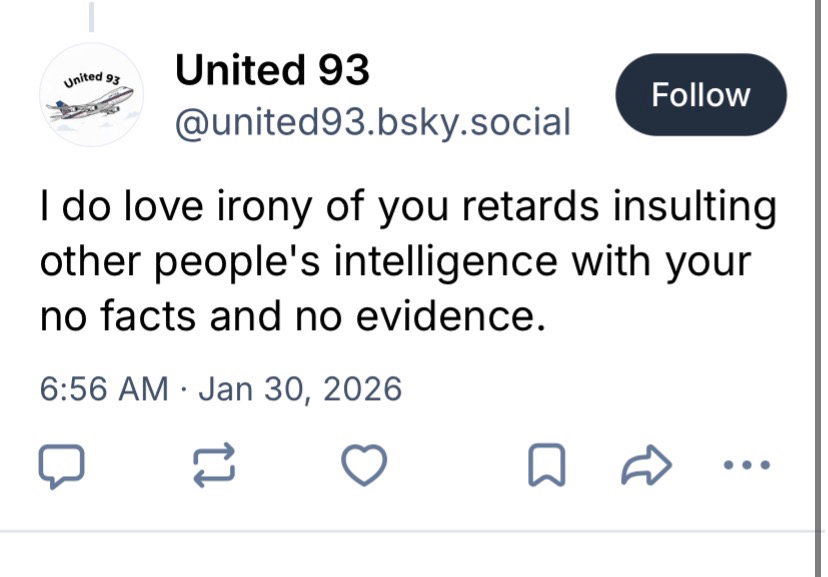Click the 6:56 AM time text
This screenshot has height=577, width=828.
(104, 388)
